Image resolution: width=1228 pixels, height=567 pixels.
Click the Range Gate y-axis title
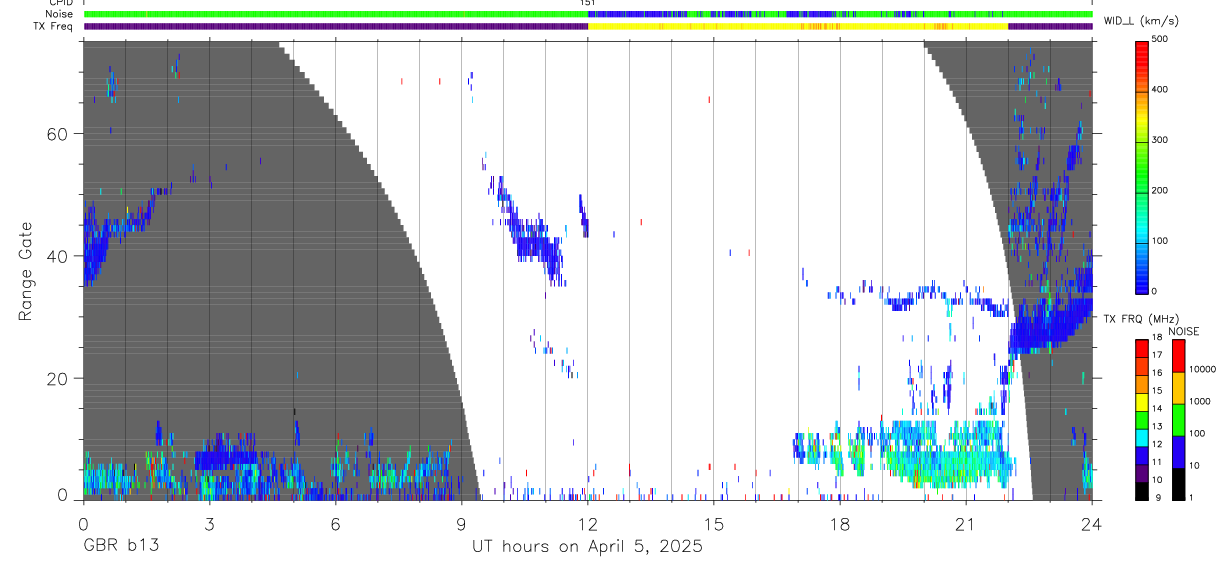26,271
